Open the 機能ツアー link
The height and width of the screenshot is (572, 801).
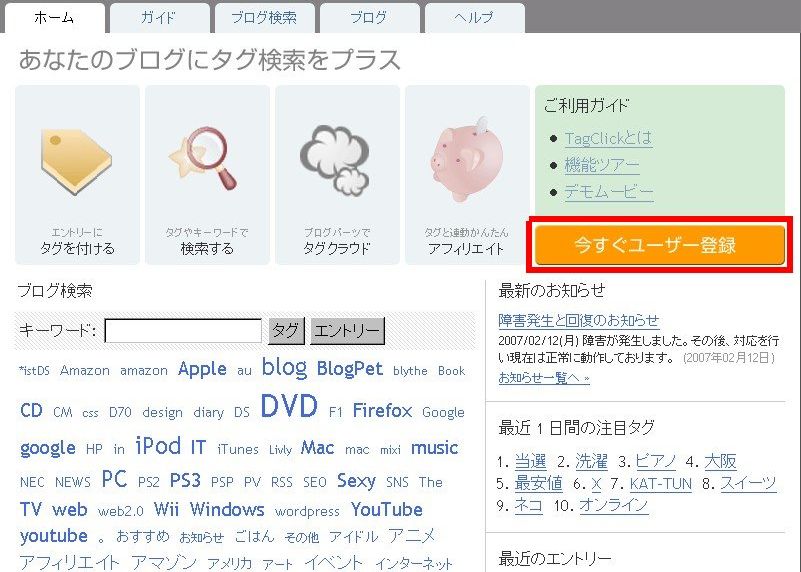click(602, 165)
